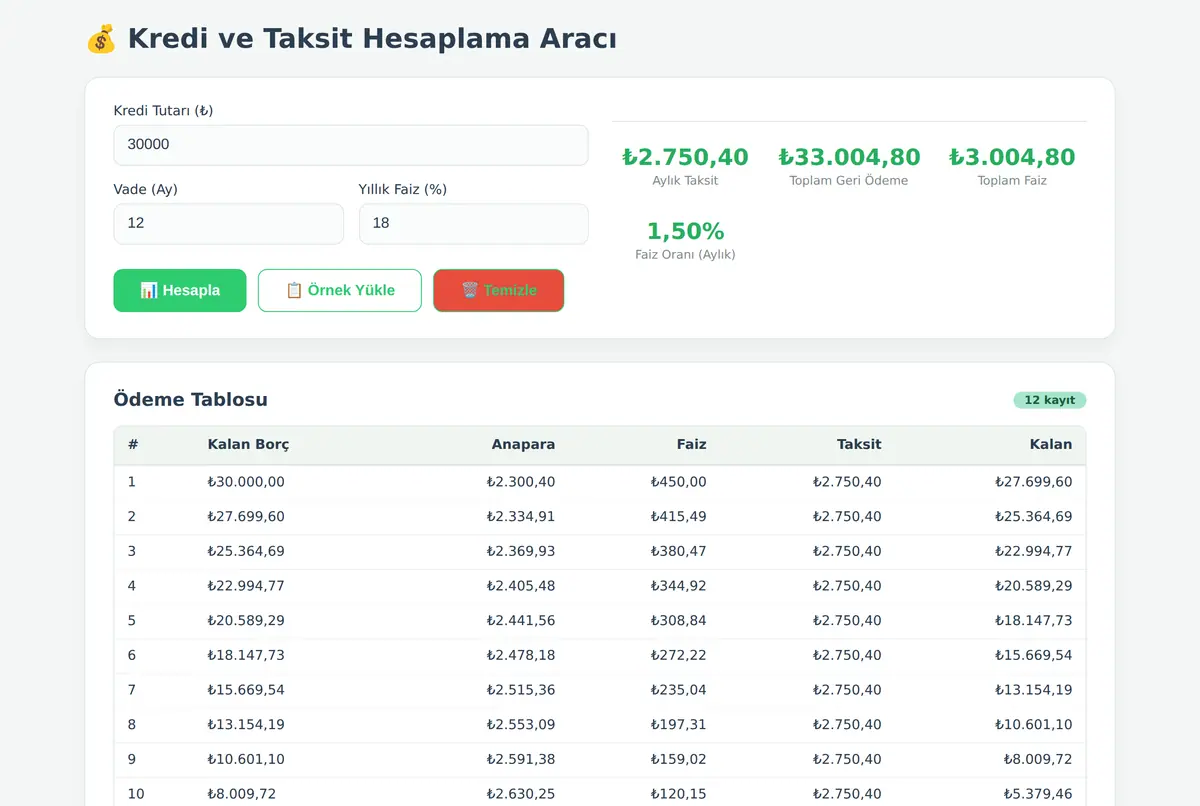The width and height of the screenshot is (1200, 806).
Task: Click the money bag icon in the title
Action: tap(101, 39)
